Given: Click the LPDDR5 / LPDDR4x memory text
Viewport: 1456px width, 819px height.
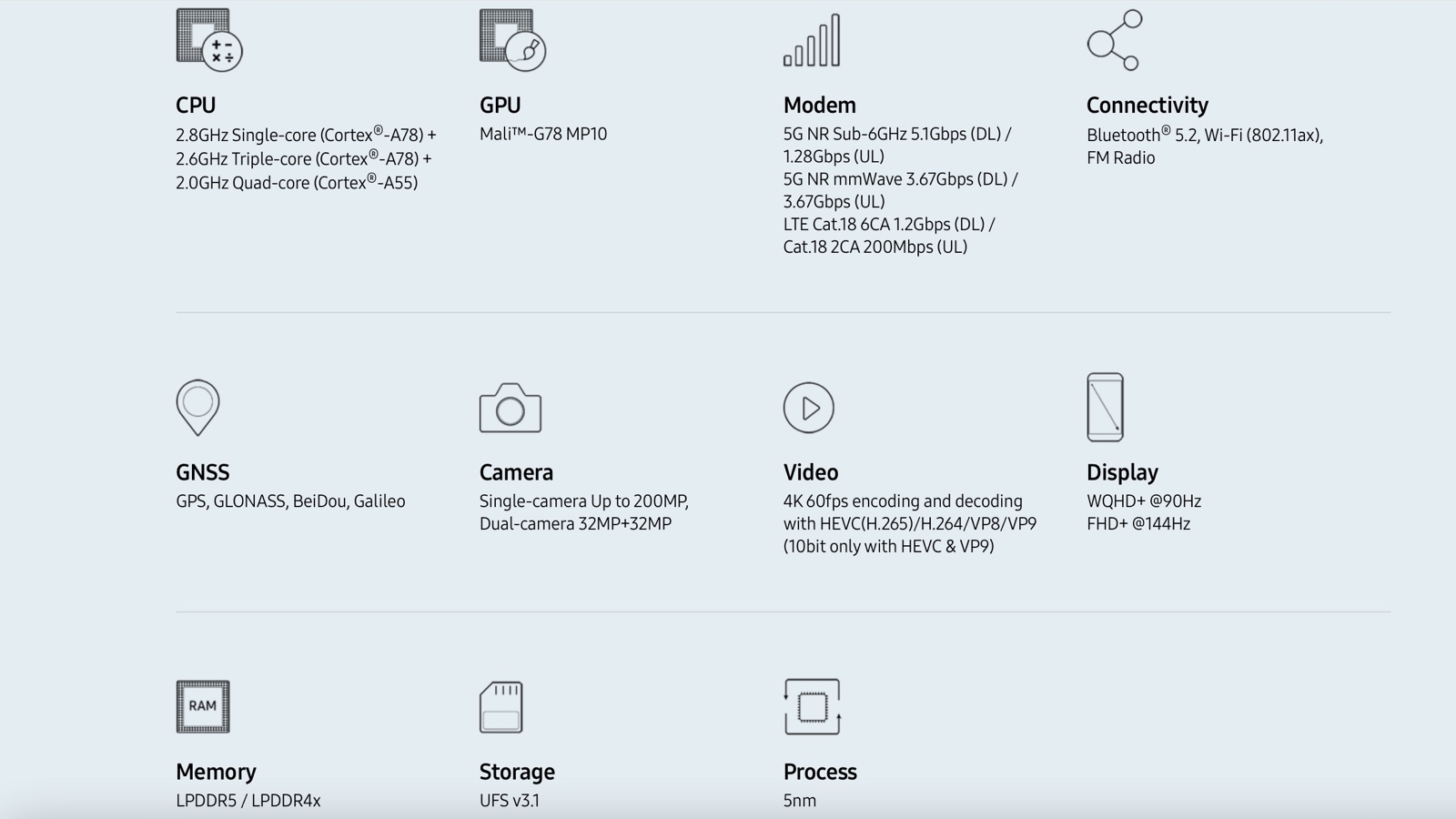Looking at the screenshot, I should [248, 801].
